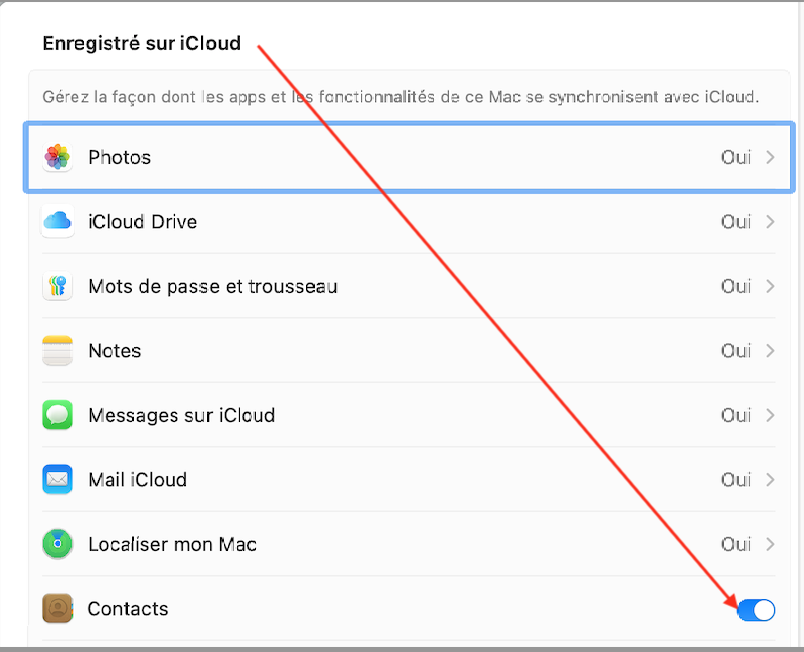Expand Photos settings via its chevron
The height and width of the screenshot is (652, 804).
[770, 157]
